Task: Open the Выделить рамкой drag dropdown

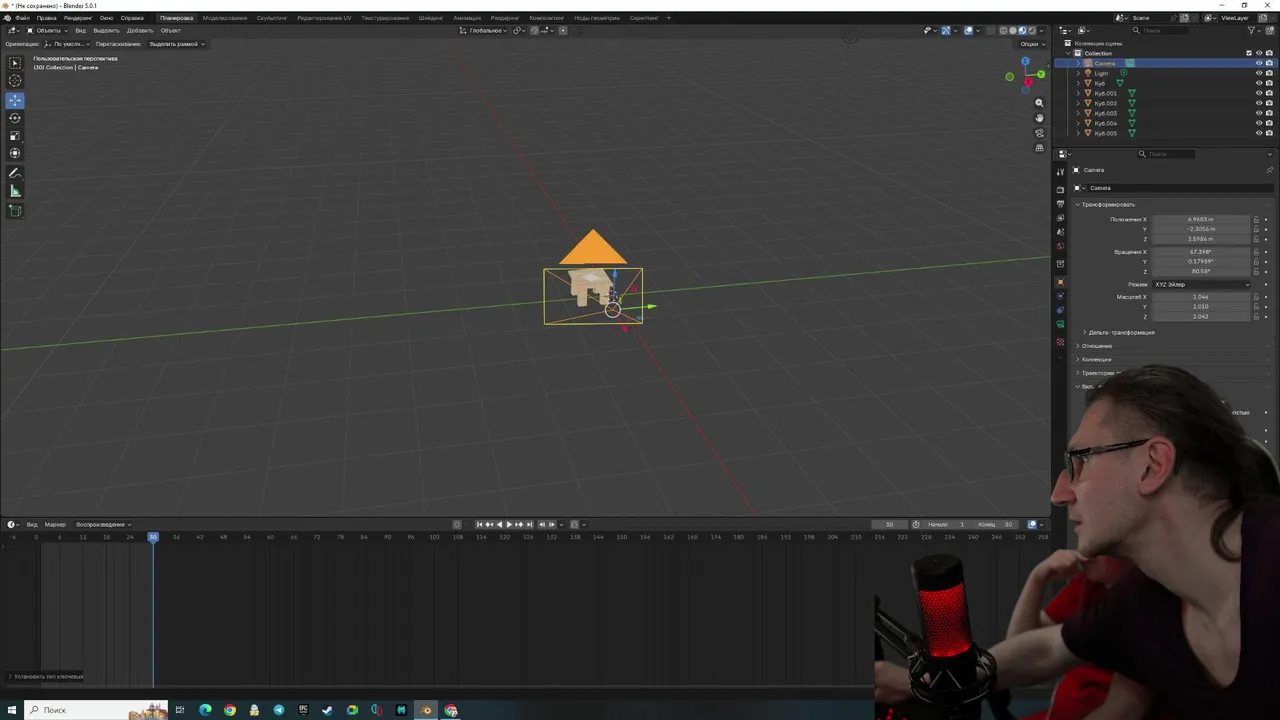Action: point(176,44)
